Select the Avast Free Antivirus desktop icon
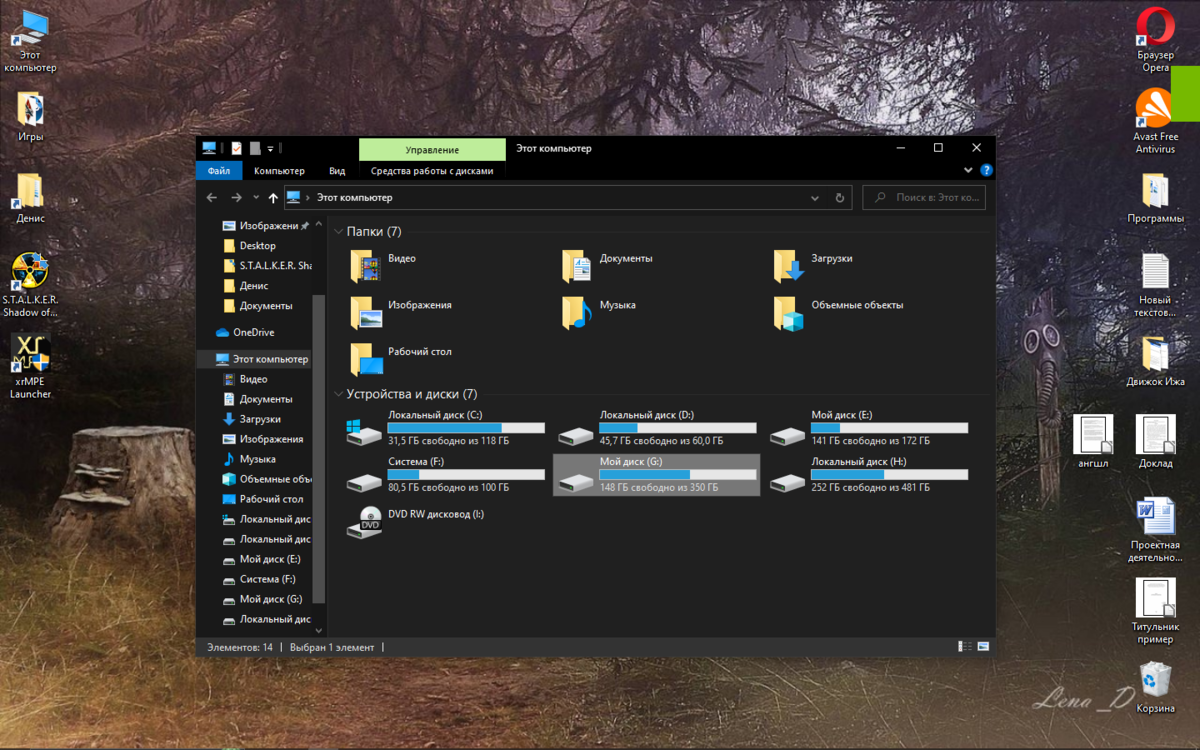This screenshot has height=750, width=1200. (1155, 121)
